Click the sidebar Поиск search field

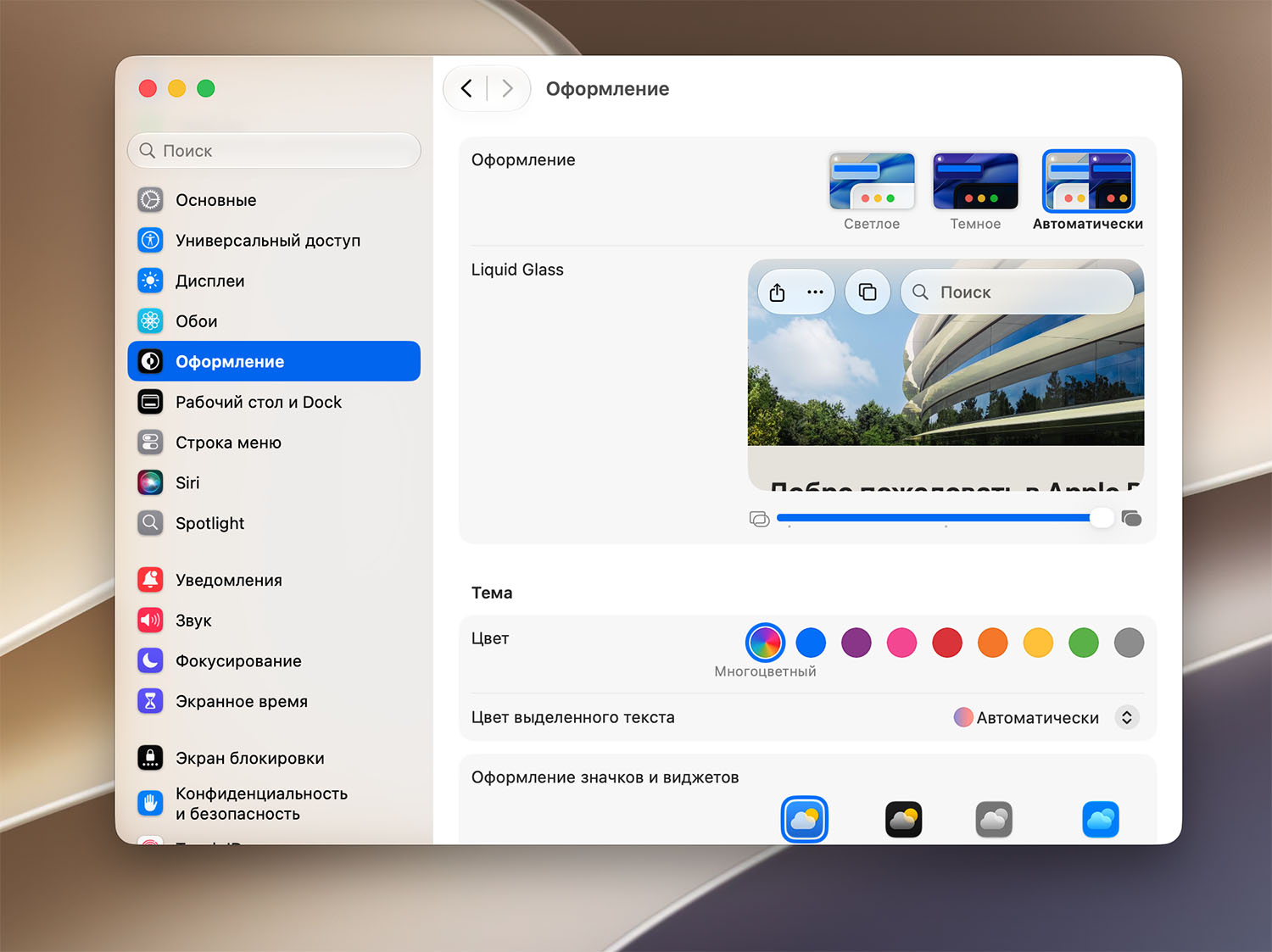(274, 150)
